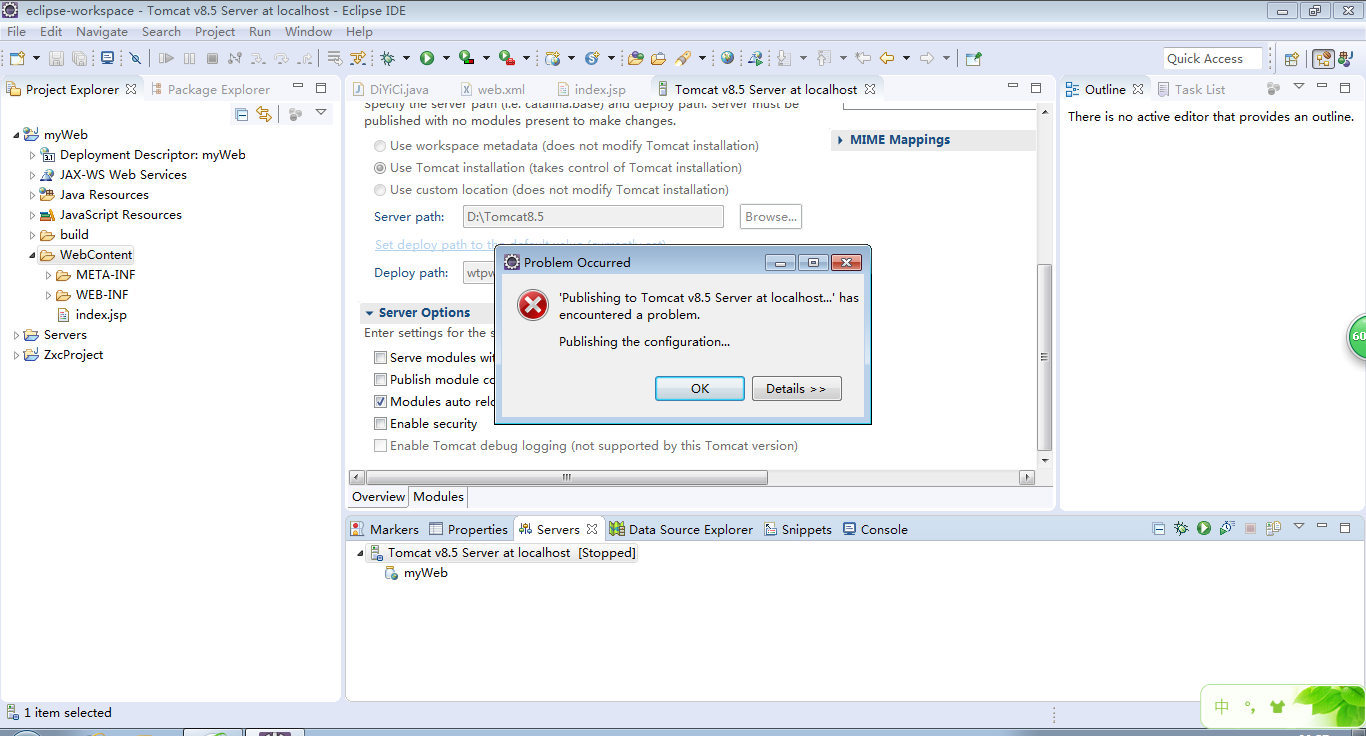Maximize the Servers view panel

1345,528
